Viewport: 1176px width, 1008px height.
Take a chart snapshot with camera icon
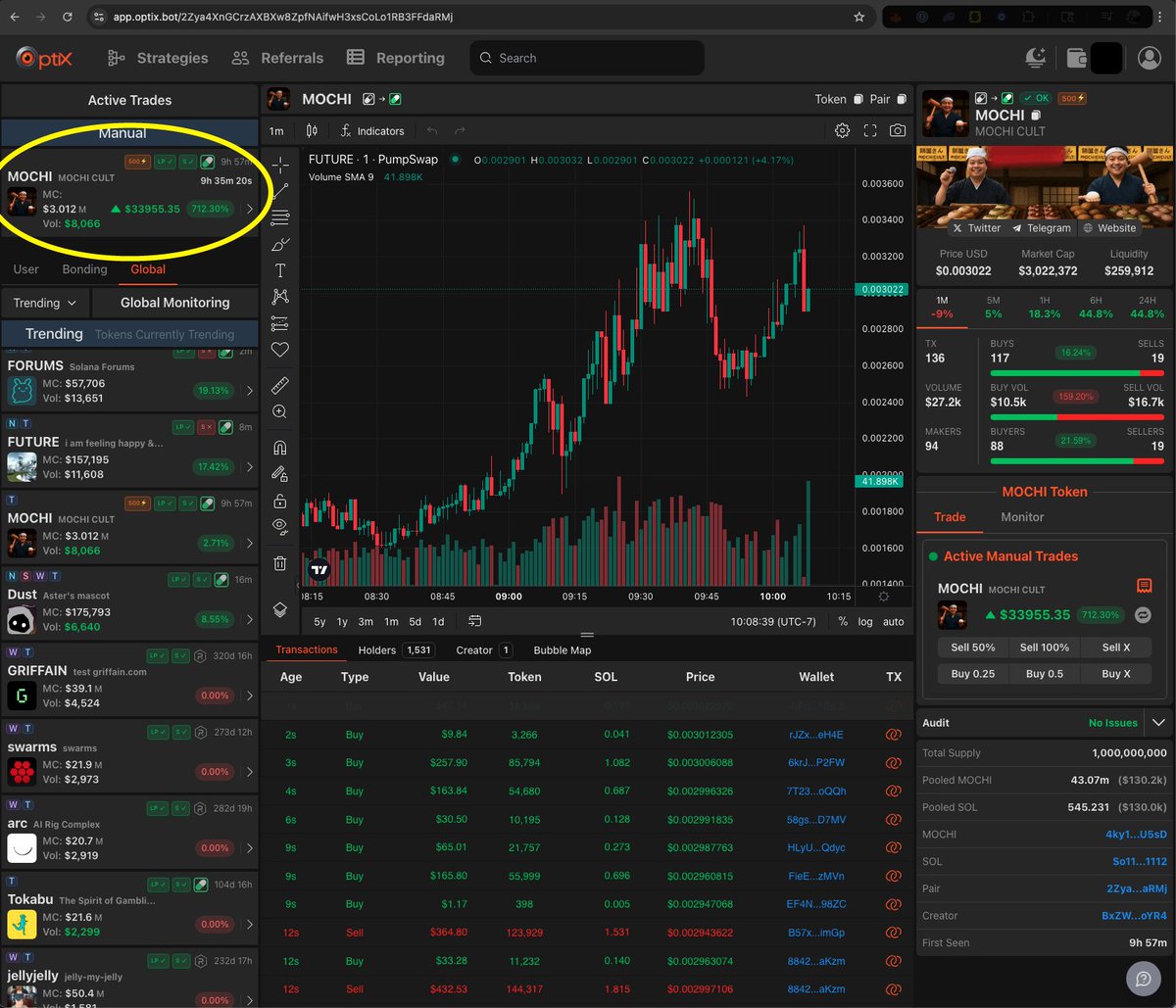coord(898,130)
